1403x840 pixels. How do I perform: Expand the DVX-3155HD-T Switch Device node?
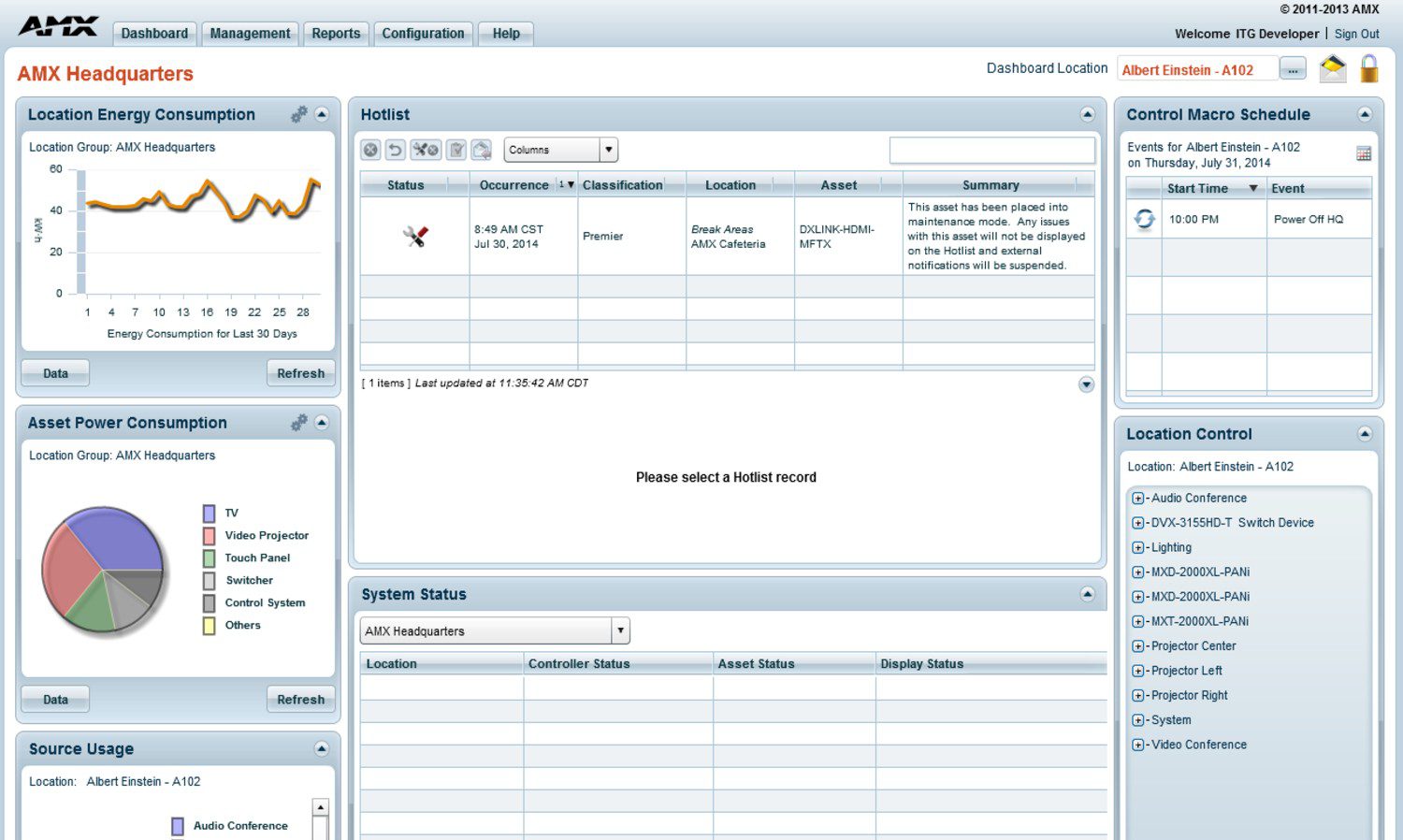coord(1137,523)
